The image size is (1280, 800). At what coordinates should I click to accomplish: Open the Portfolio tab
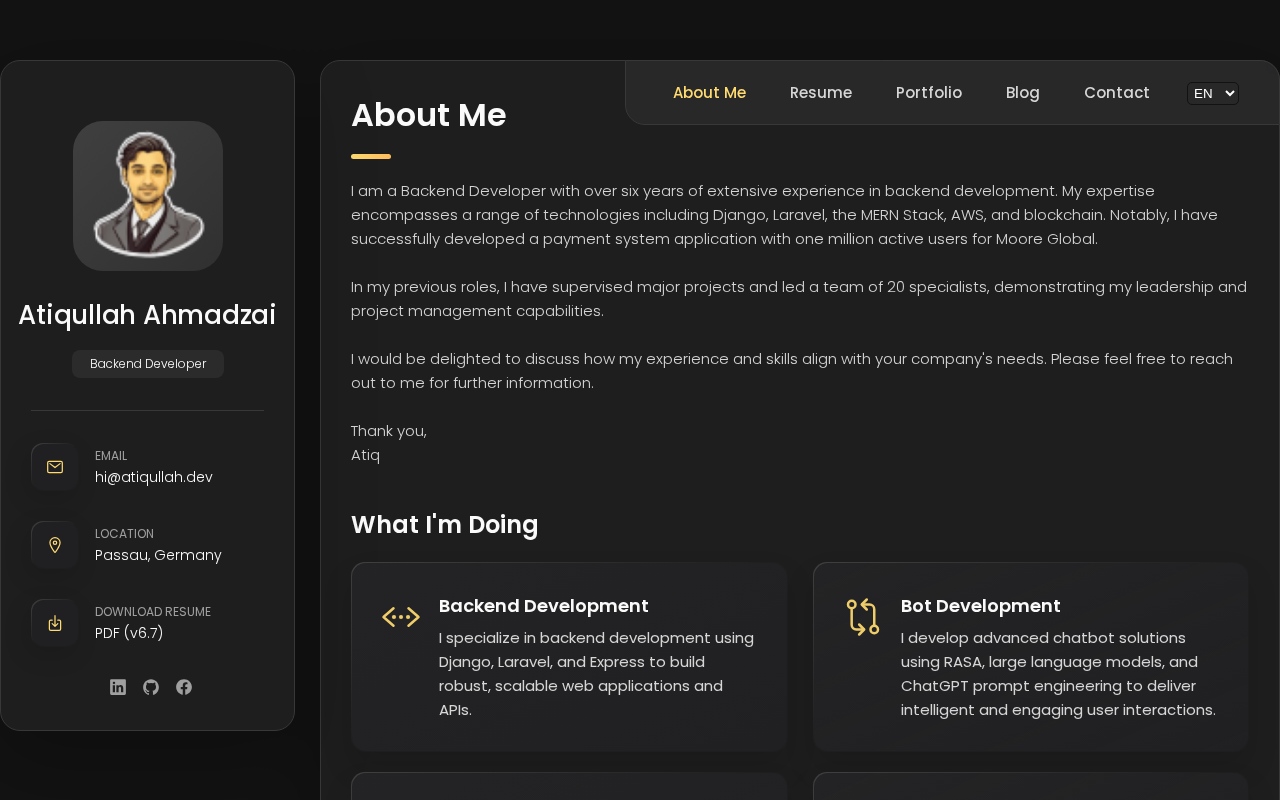[x=929, y=93]
